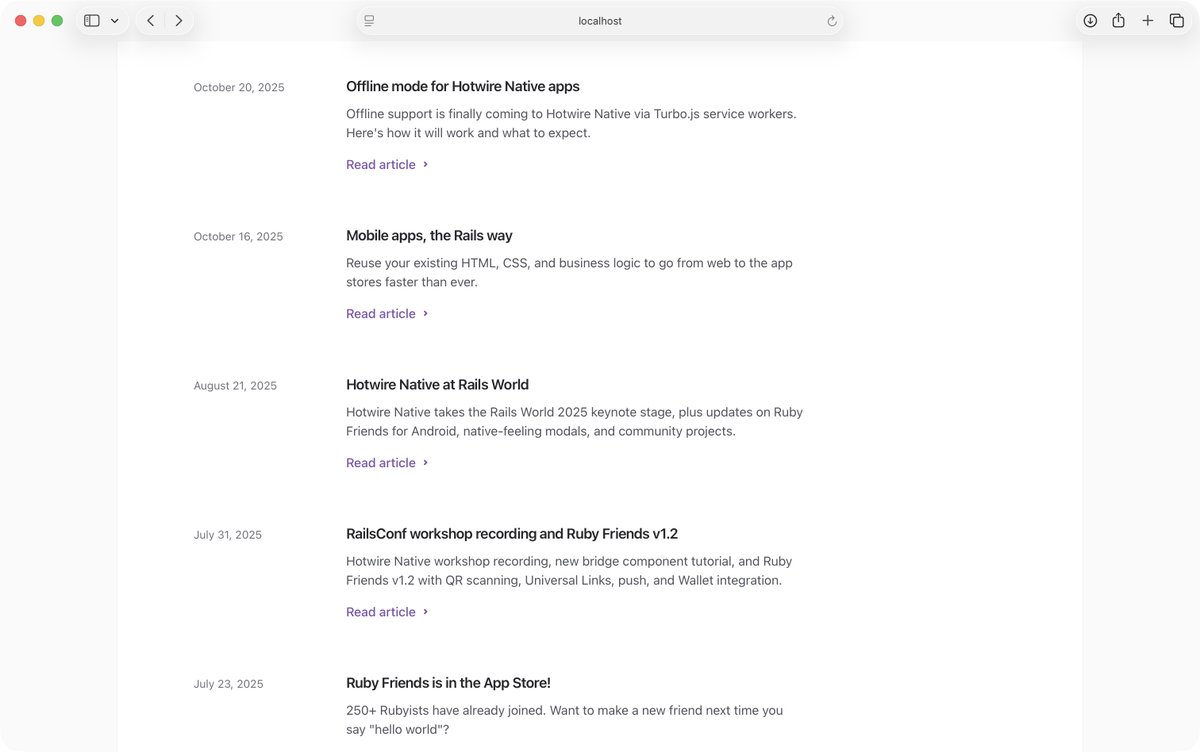Screen dimensions: 1200x752
Task: Open the sidebar options dropdown arrow
Action: [x=115, y=21]
